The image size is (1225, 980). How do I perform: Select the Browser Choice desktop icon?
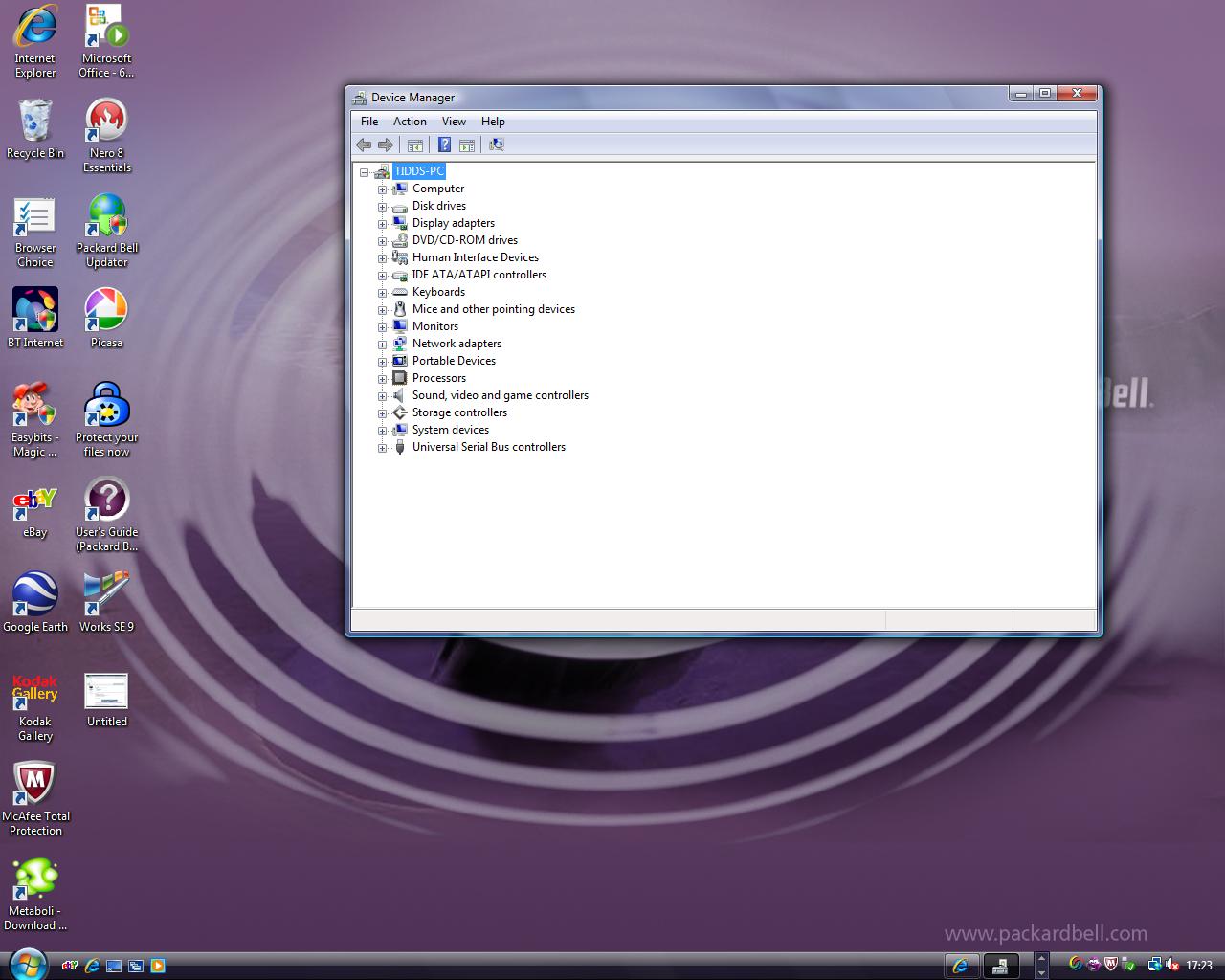click(35, 231)
